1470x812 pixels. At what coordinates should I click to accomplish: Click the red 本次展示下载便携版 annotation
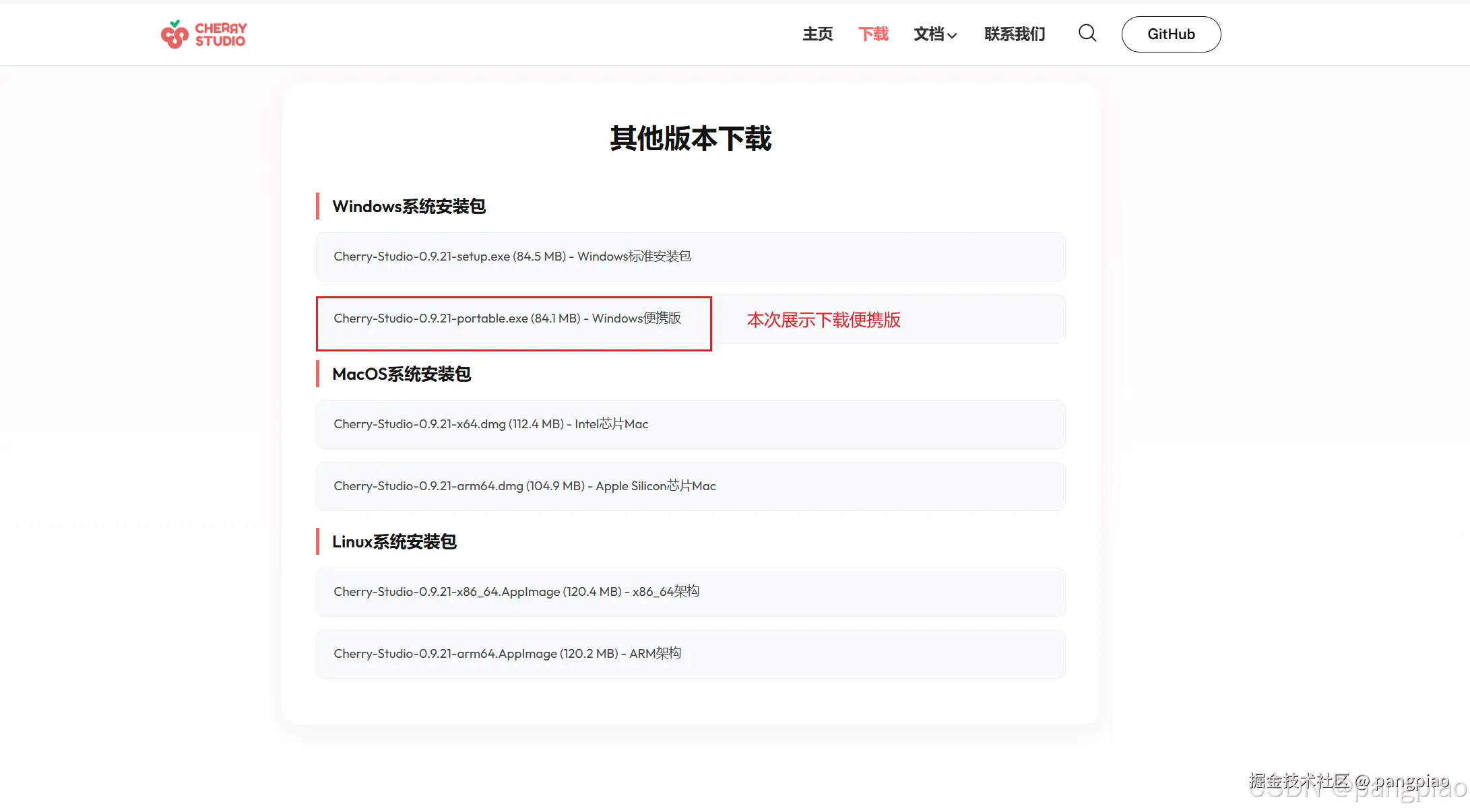pos(823,320)
